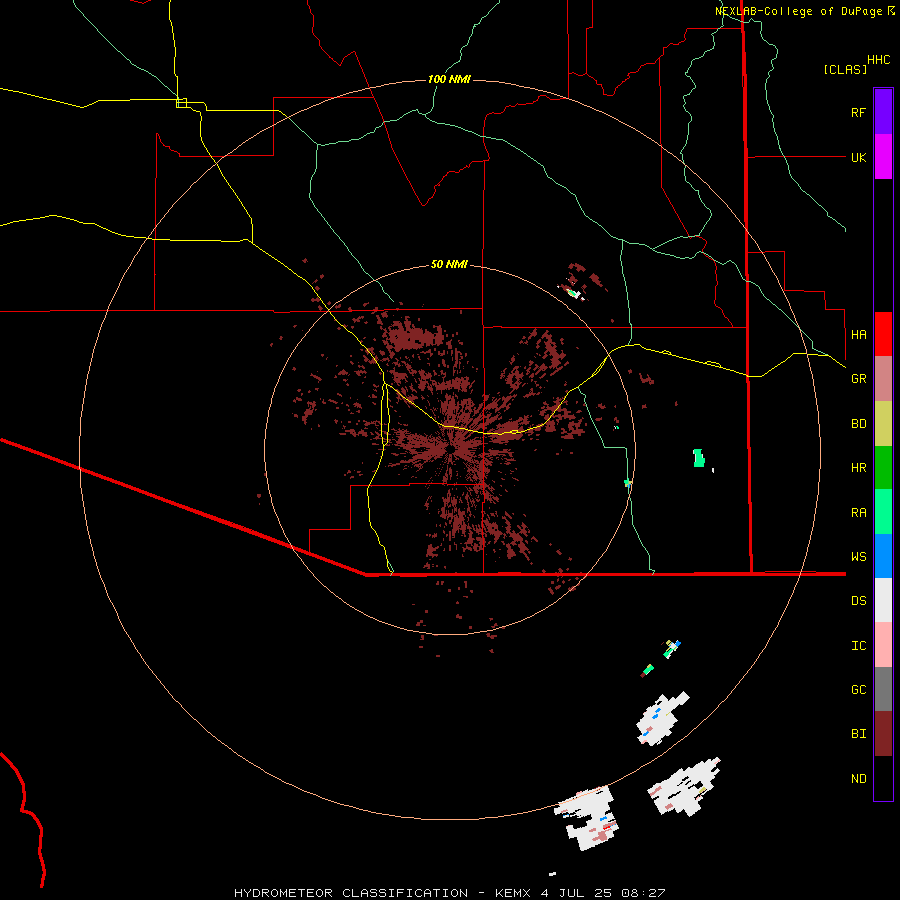Viewport: 900px width, 900px height.
Task: Click the blue WS wet snow swatch
Action: click(x=883, y=556)
